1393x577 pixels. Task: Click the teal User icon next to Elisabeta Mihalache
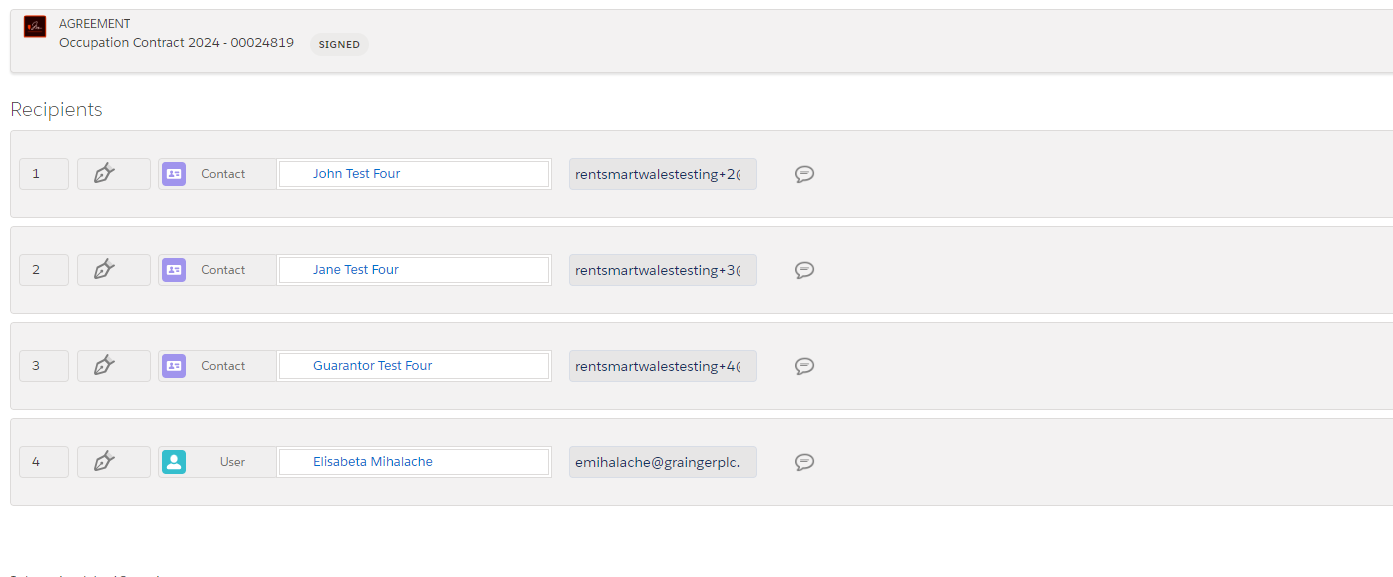coord(174,461)
